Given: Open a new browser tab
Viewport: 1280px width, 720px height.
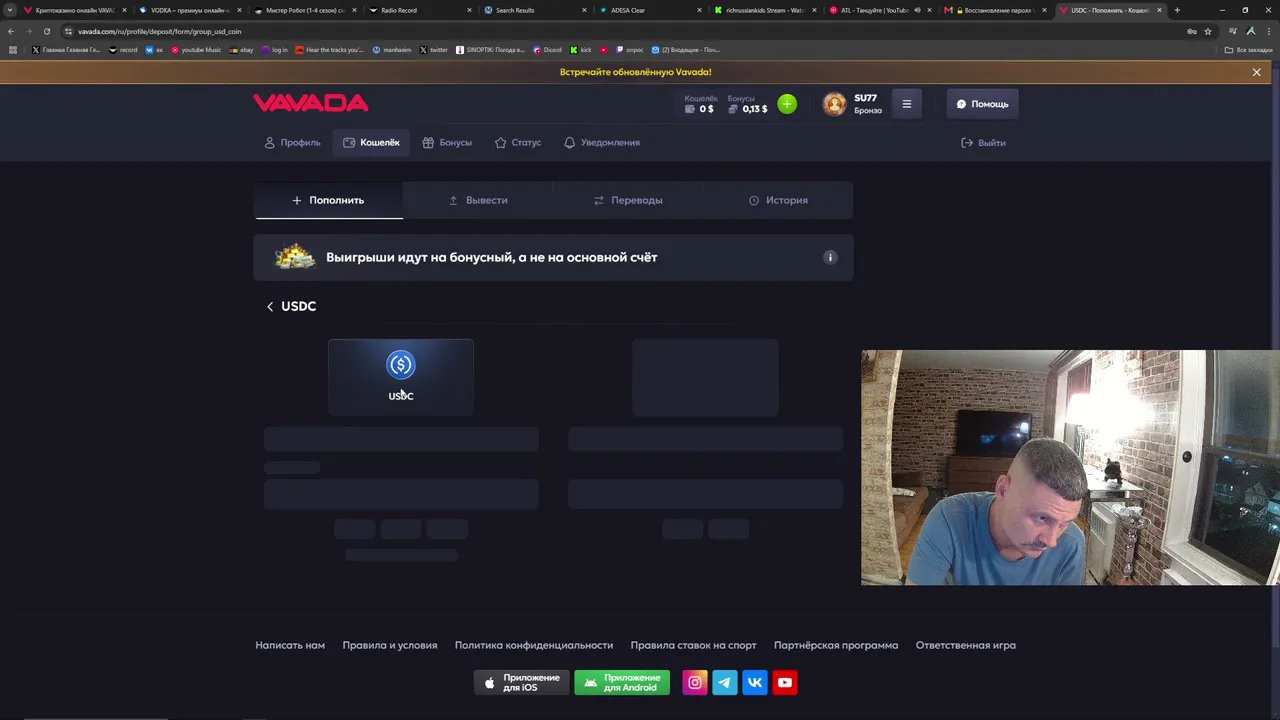Looking at the screenshot, I should [x=1177, y=10].
